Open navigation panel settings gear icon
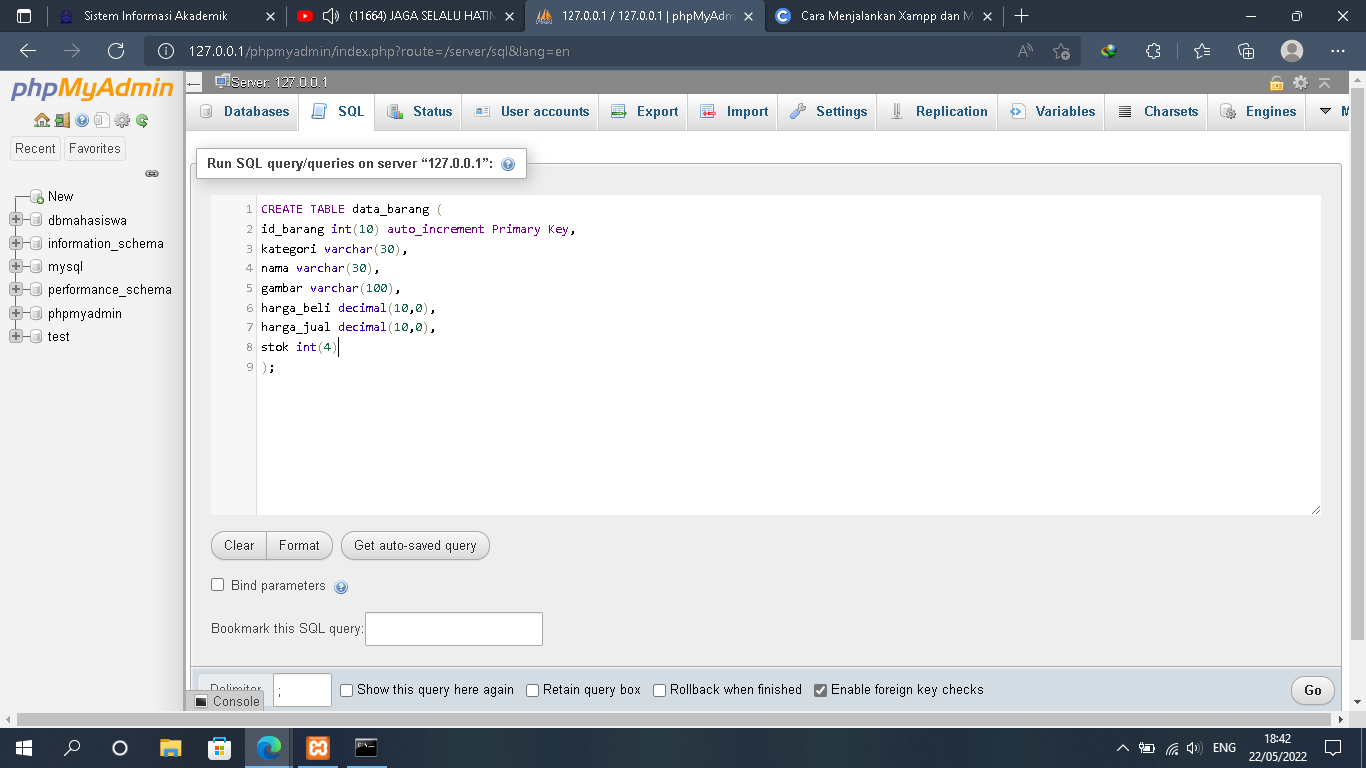1366x768 pixels. pos(122,121)
